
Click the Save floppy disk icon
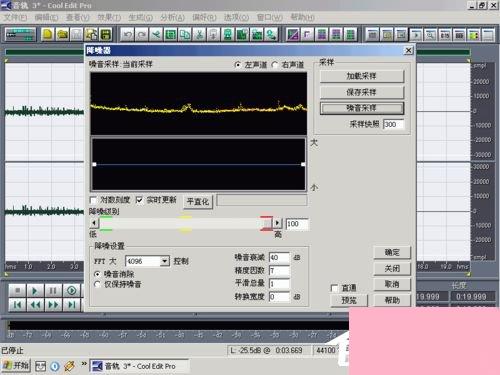[x=106, y=34]
